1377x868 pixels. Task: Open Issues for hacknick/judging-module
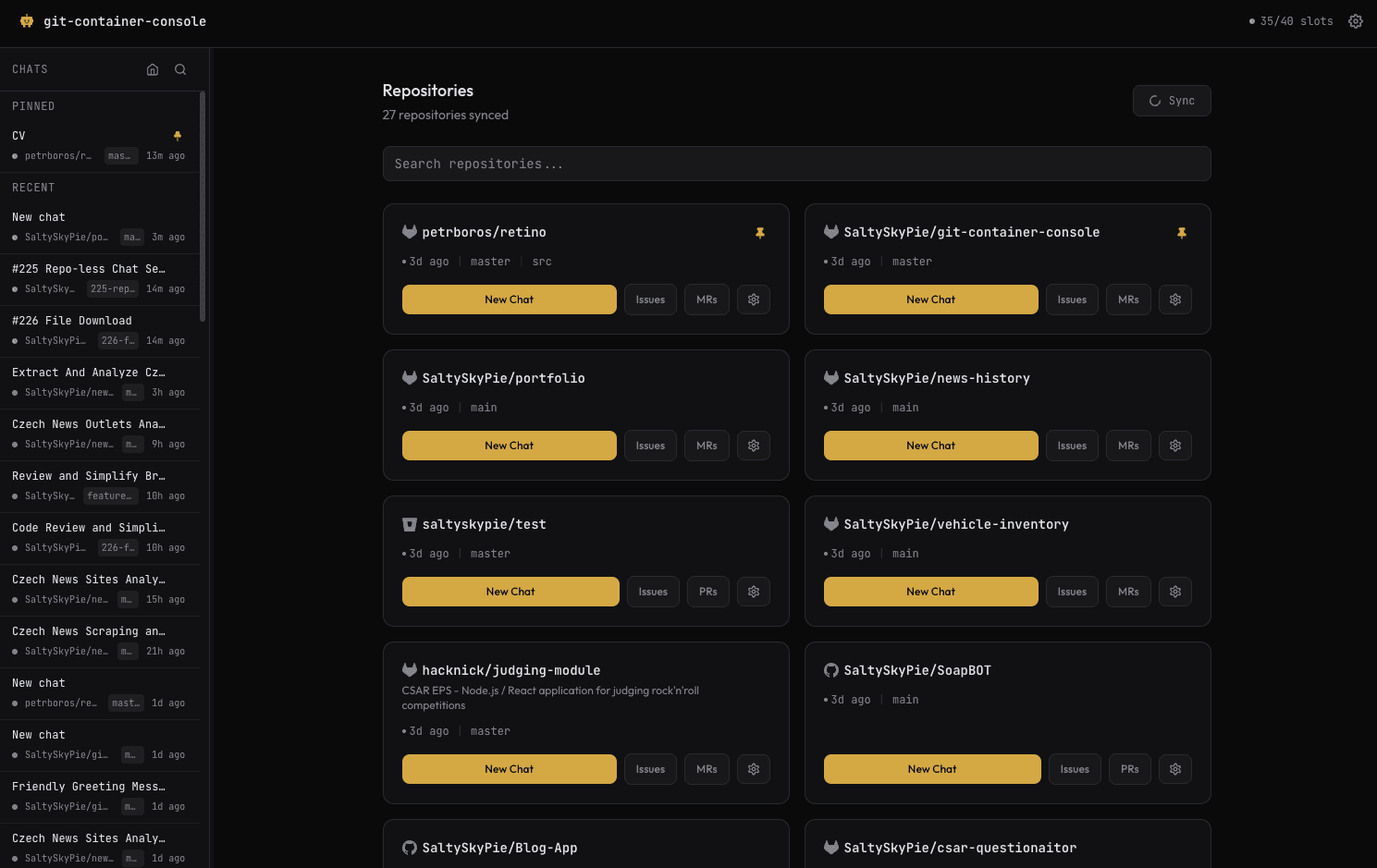point(650,769)
